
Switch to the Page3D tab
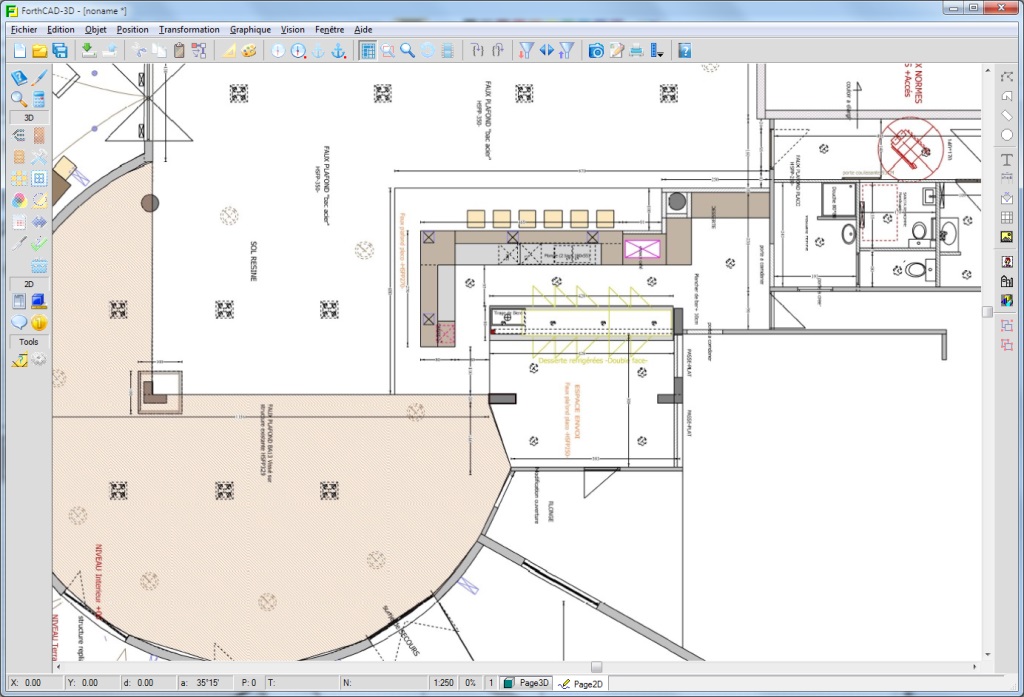pyautogui.click(x=526, y=683)
